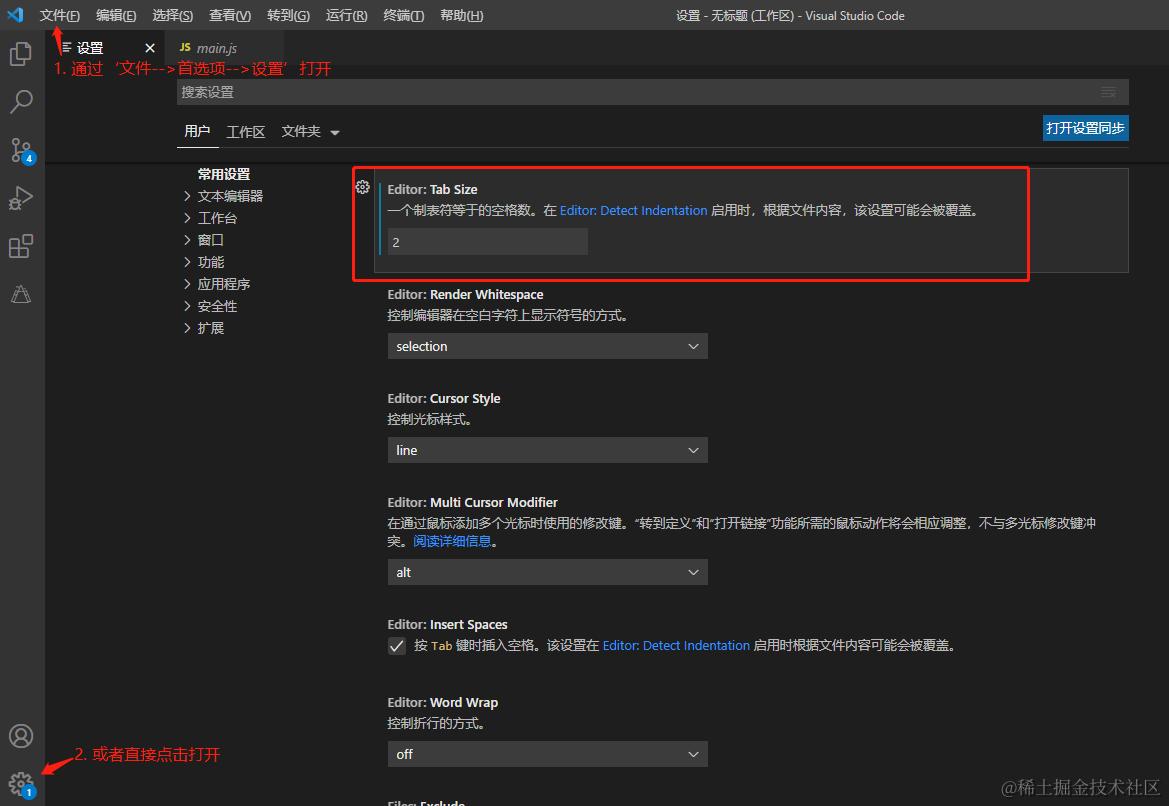Click the Tab Size input field showing 2
1169x806 pixels.
coord(488,242)
